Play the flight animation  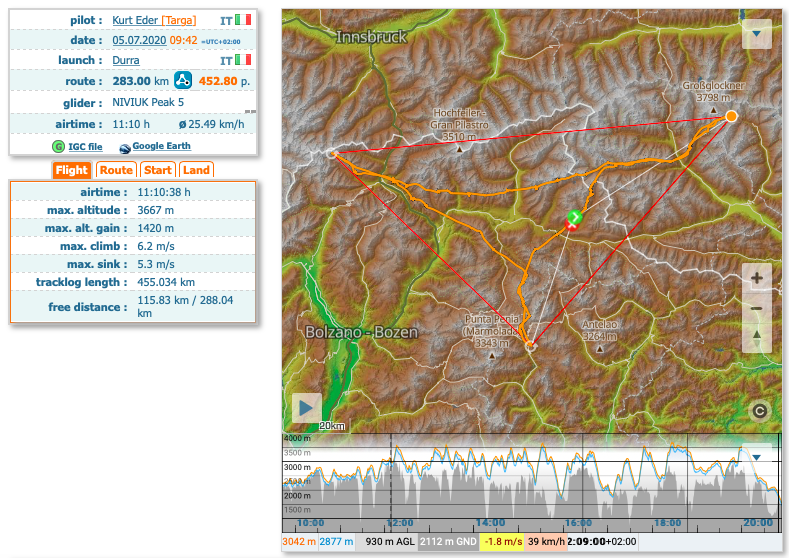pos(307,408)
